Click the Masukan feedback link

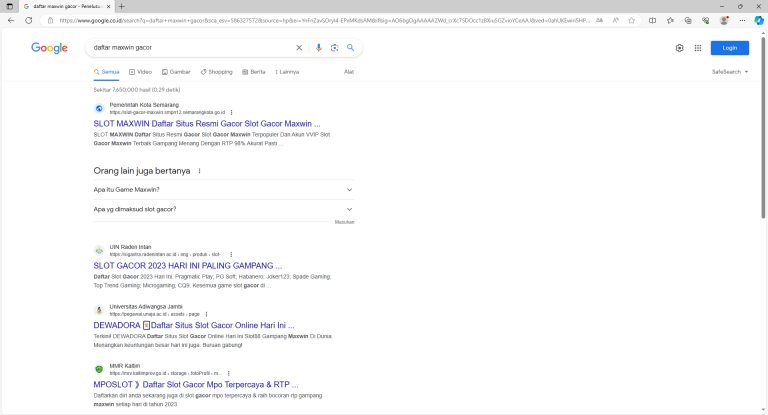[x=344, y=222]
